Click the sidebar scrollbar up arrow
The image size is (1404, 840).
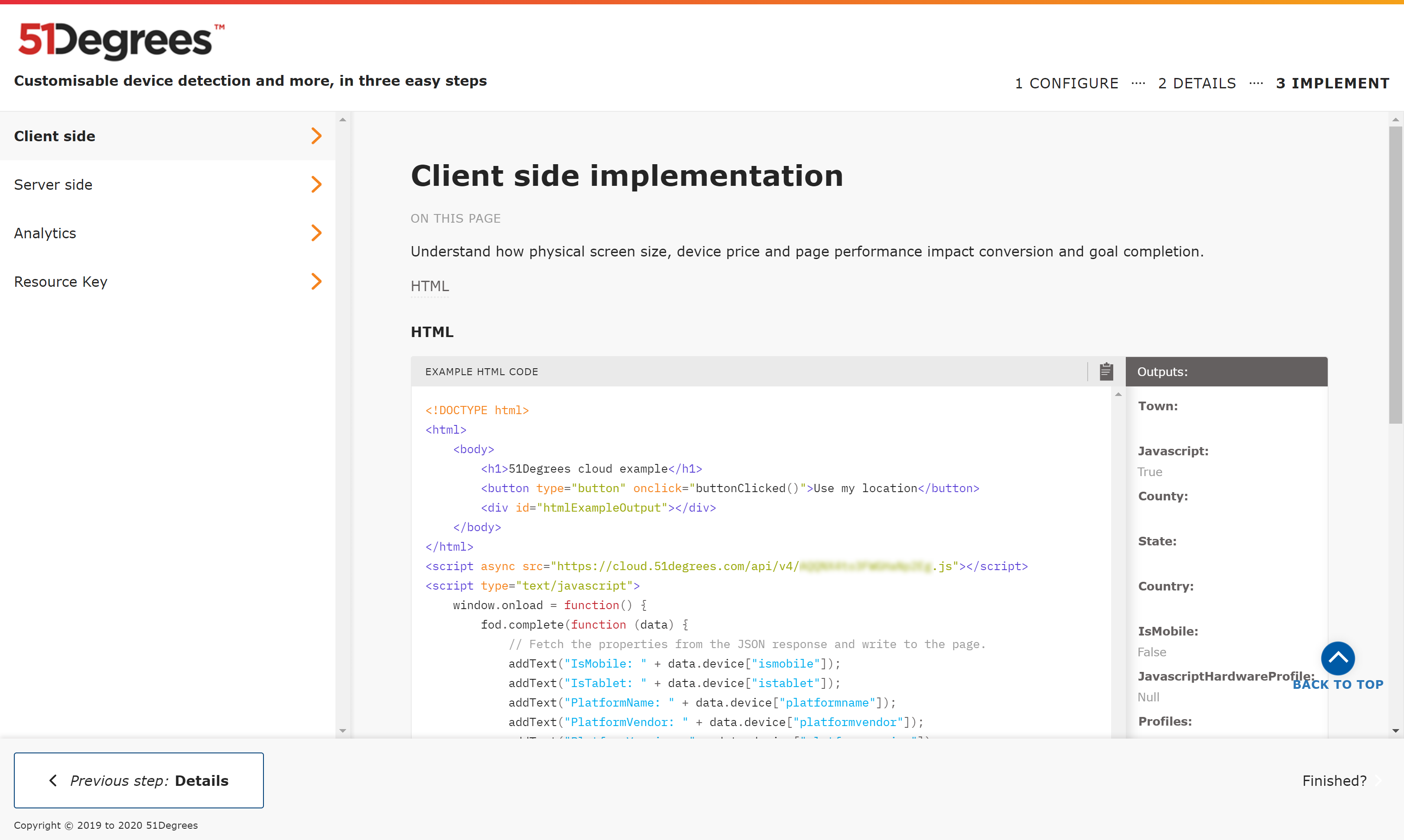pyautogui.click(x=342, y=120)
